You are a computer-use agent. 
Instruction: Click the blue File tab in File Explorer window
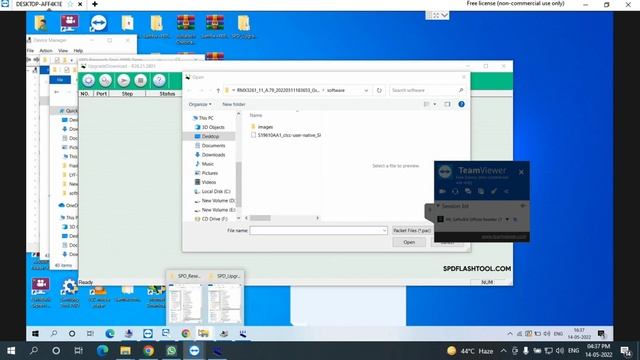(x=60, y=80)
